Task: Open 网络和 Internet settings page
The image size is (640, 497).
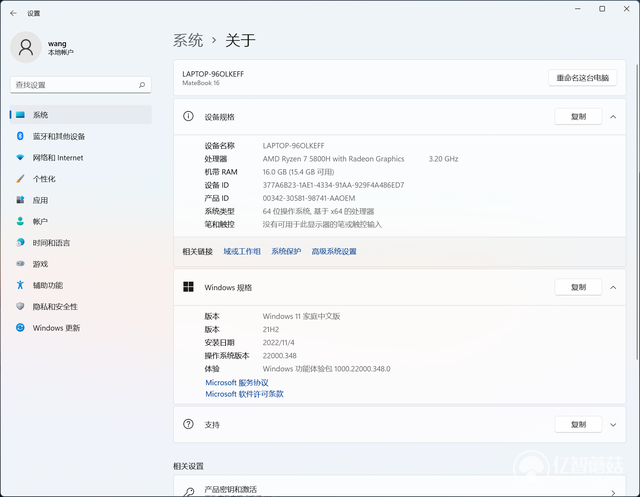Action: [80, 158]
